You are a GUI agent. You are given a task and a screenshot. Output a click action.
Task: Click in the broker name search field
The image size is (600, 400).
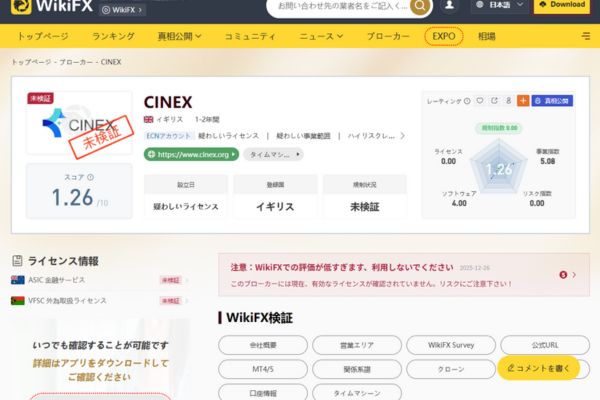tap(342, 6)
